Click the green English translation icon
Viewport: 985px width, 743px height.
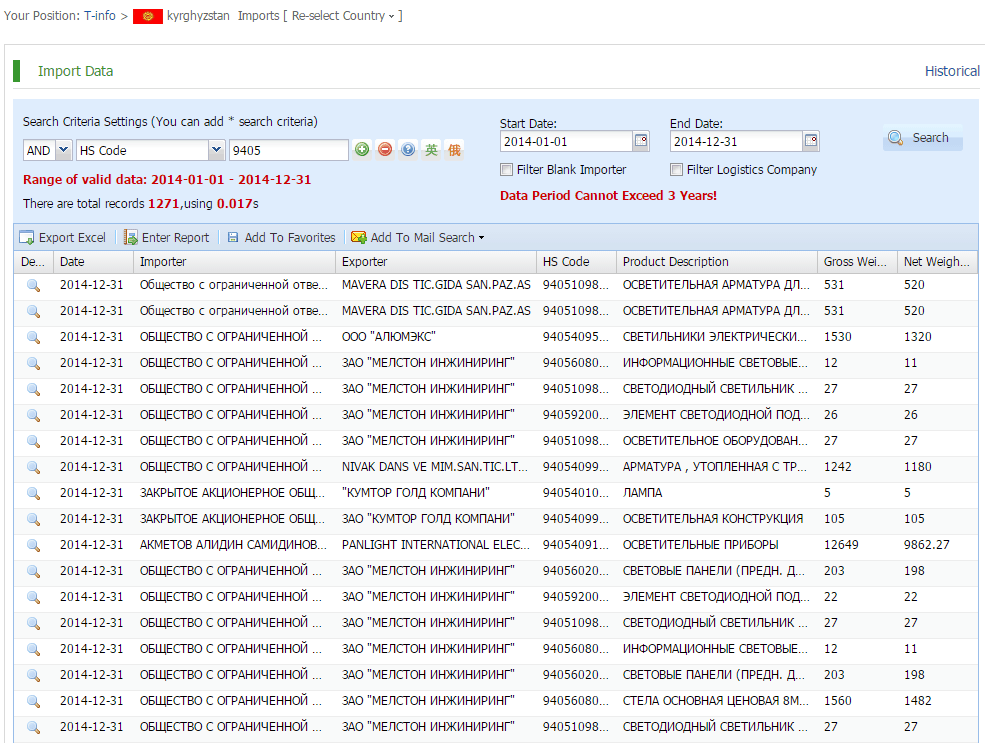431,150
